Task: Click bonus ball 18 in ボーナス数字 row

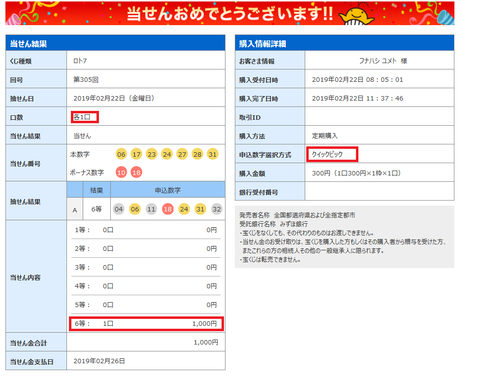Action: coord(136,172)
